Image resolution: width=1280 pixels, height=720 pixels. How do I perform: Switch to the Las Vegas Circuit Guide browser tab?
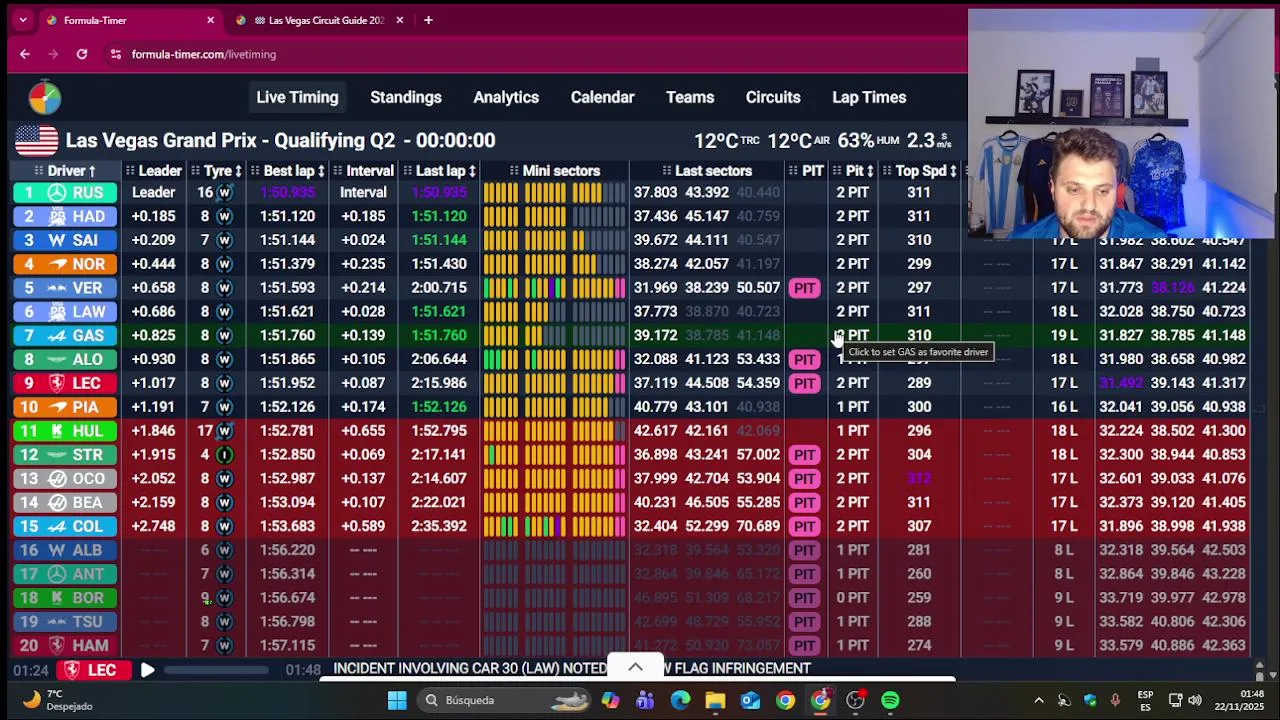click(x=319, y=20)
